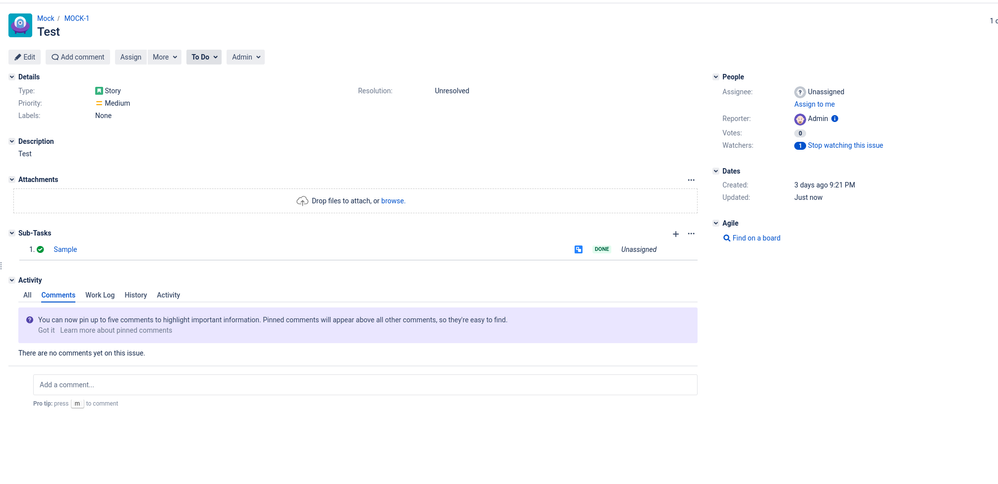Click the Unassigned text in the Sample row
The image size is (998, 484).
coord(638,250)
